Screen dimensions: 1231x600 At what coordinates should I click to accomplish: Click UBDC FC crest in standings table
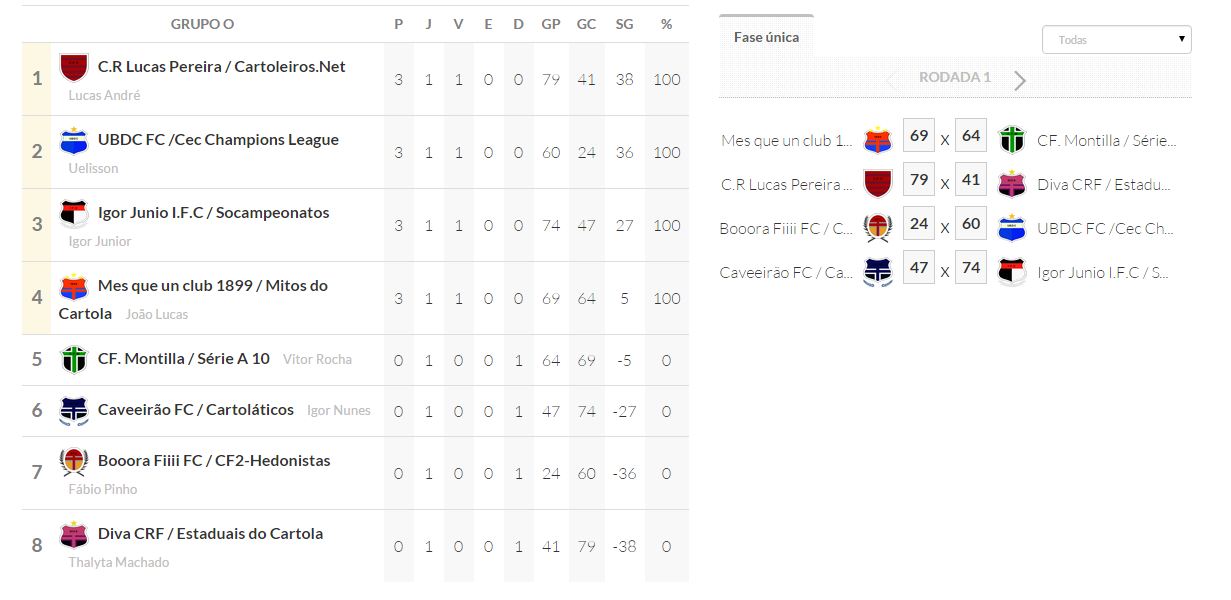(74, 140)
